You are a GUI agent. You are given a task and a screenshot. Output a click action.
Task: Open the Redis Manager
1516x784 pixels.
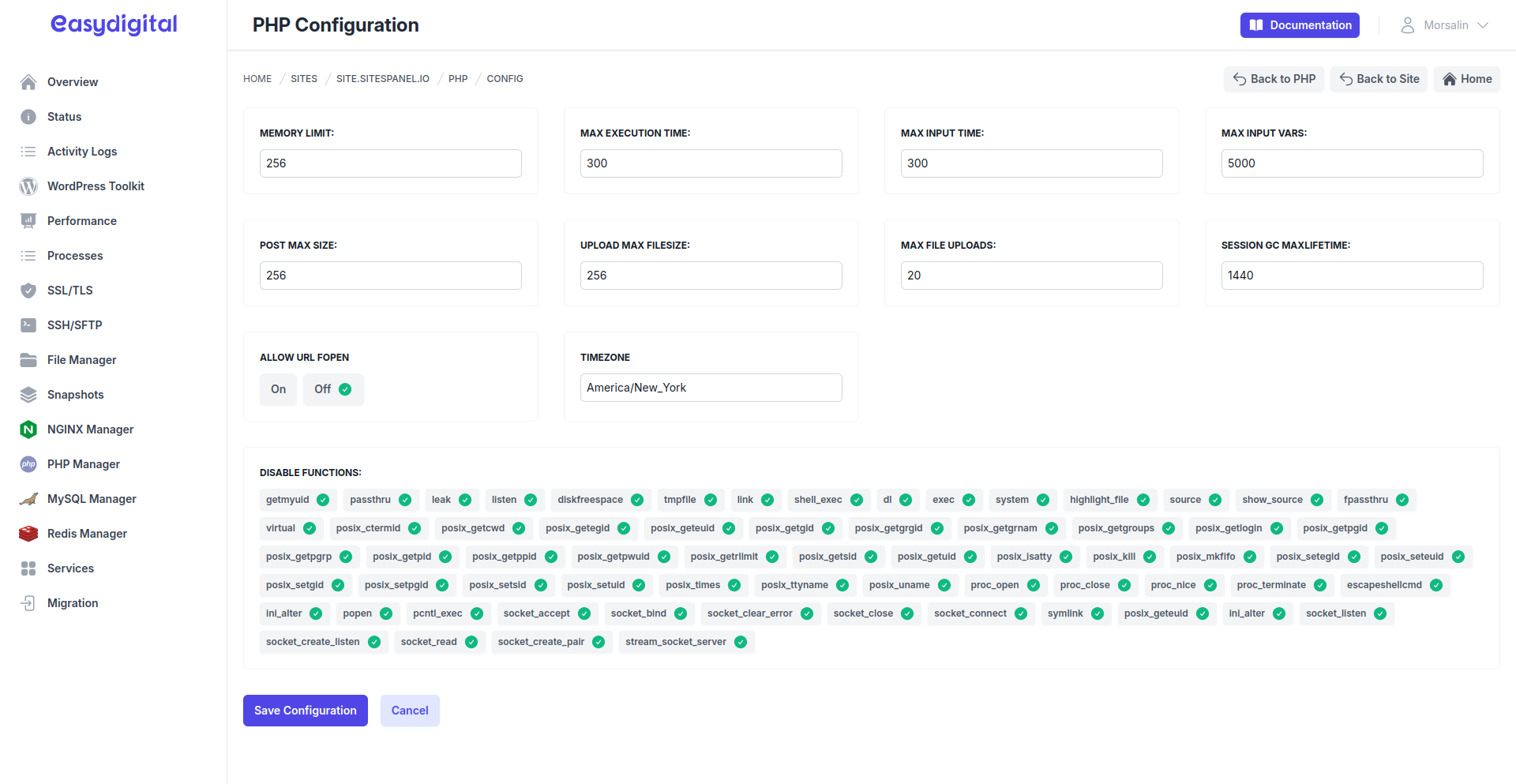pos(86,533)
